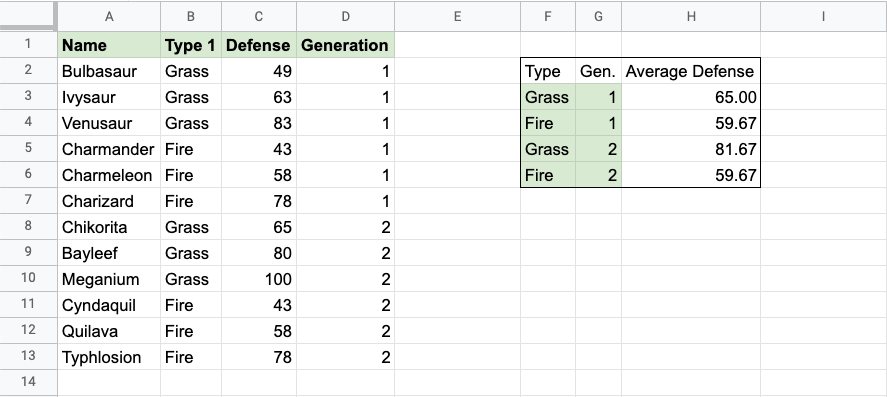The height and width of the screenshot is (397, 887).
Task: Click the Defense column header cell
Action: [x=259, y=45]
